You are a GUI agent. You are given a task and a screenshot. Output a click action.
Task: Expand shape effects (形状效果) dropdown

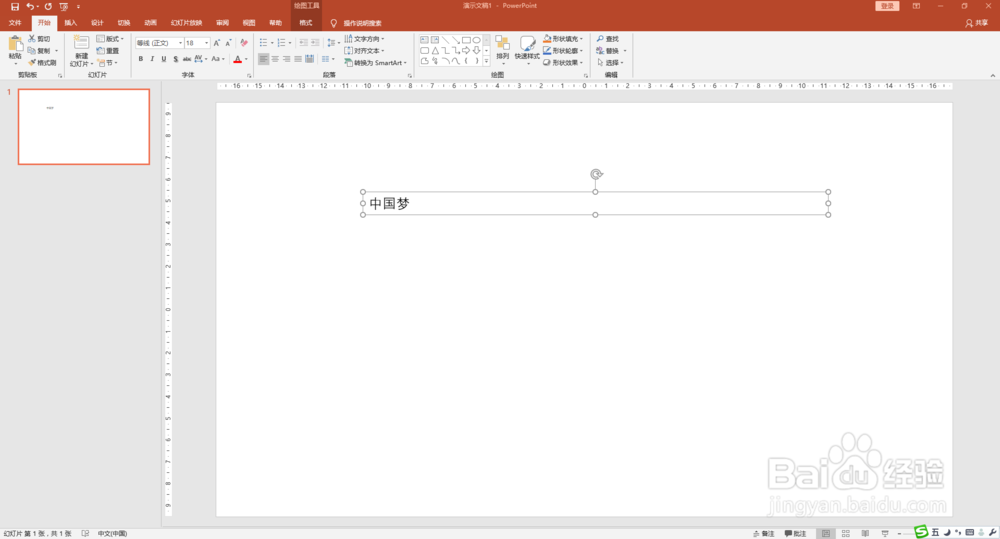click(563, 63)
